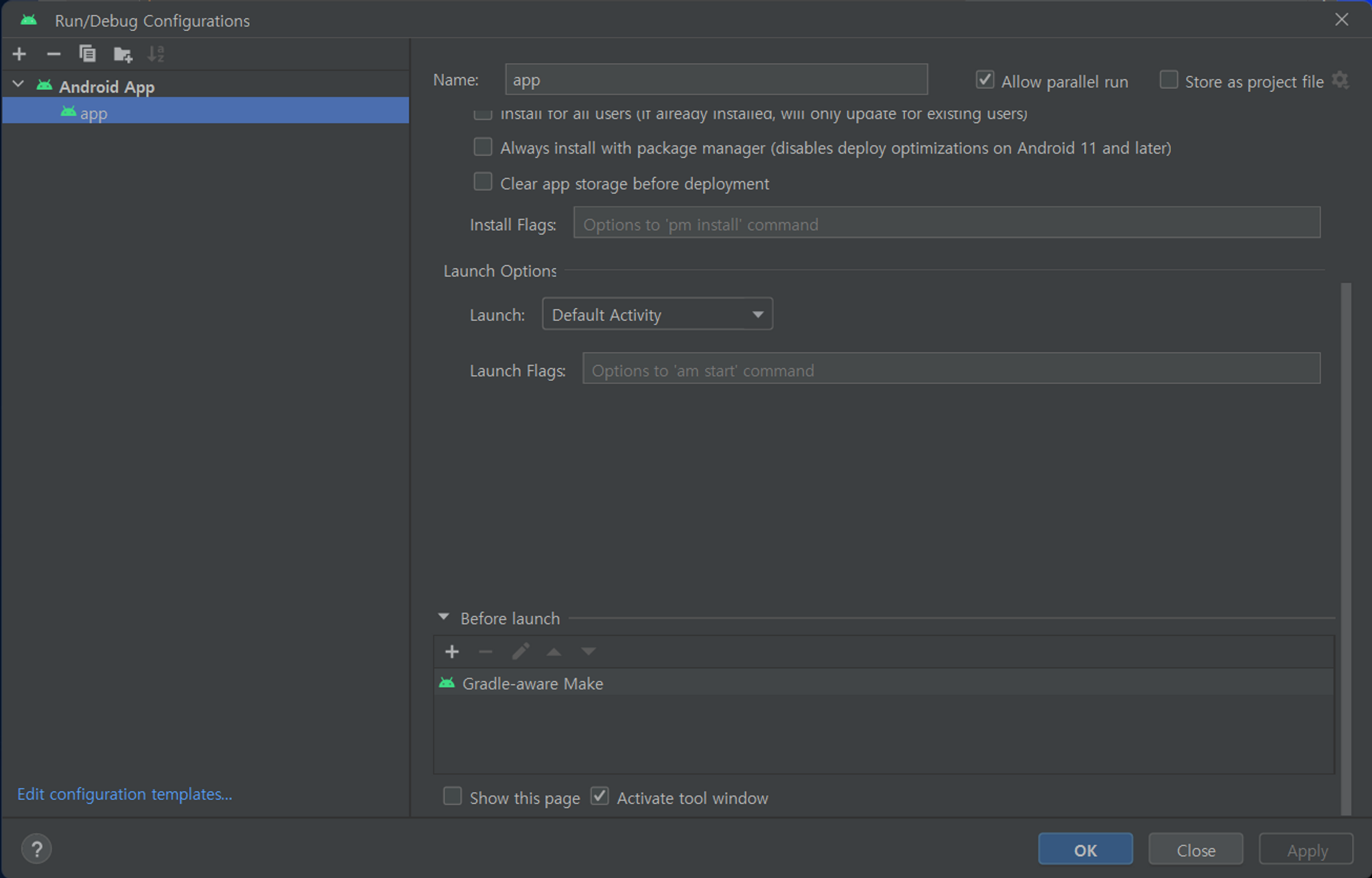This screenshot has width=1372, height=878.
Task: Add a Before launch task
Action: point(451,652)
